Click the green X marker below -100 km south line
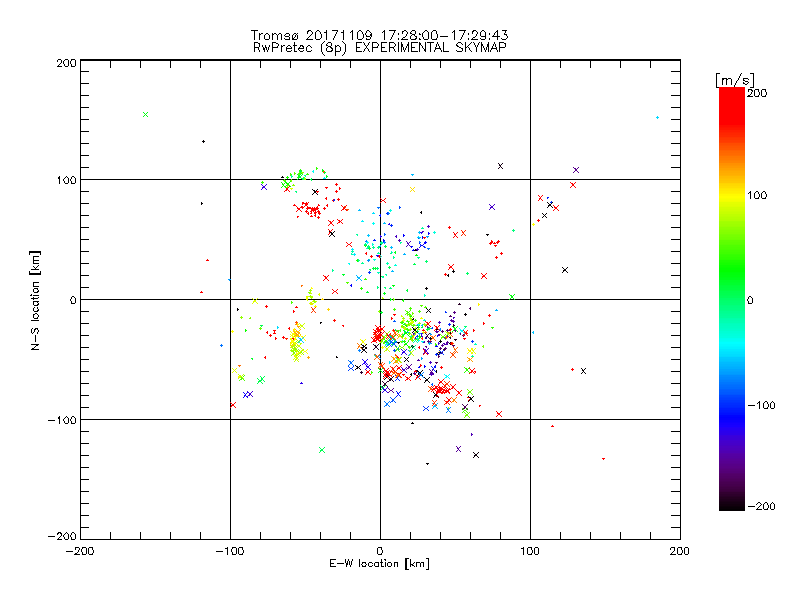Viewport: 800px width, 600px height. click(x=322, y=450)
